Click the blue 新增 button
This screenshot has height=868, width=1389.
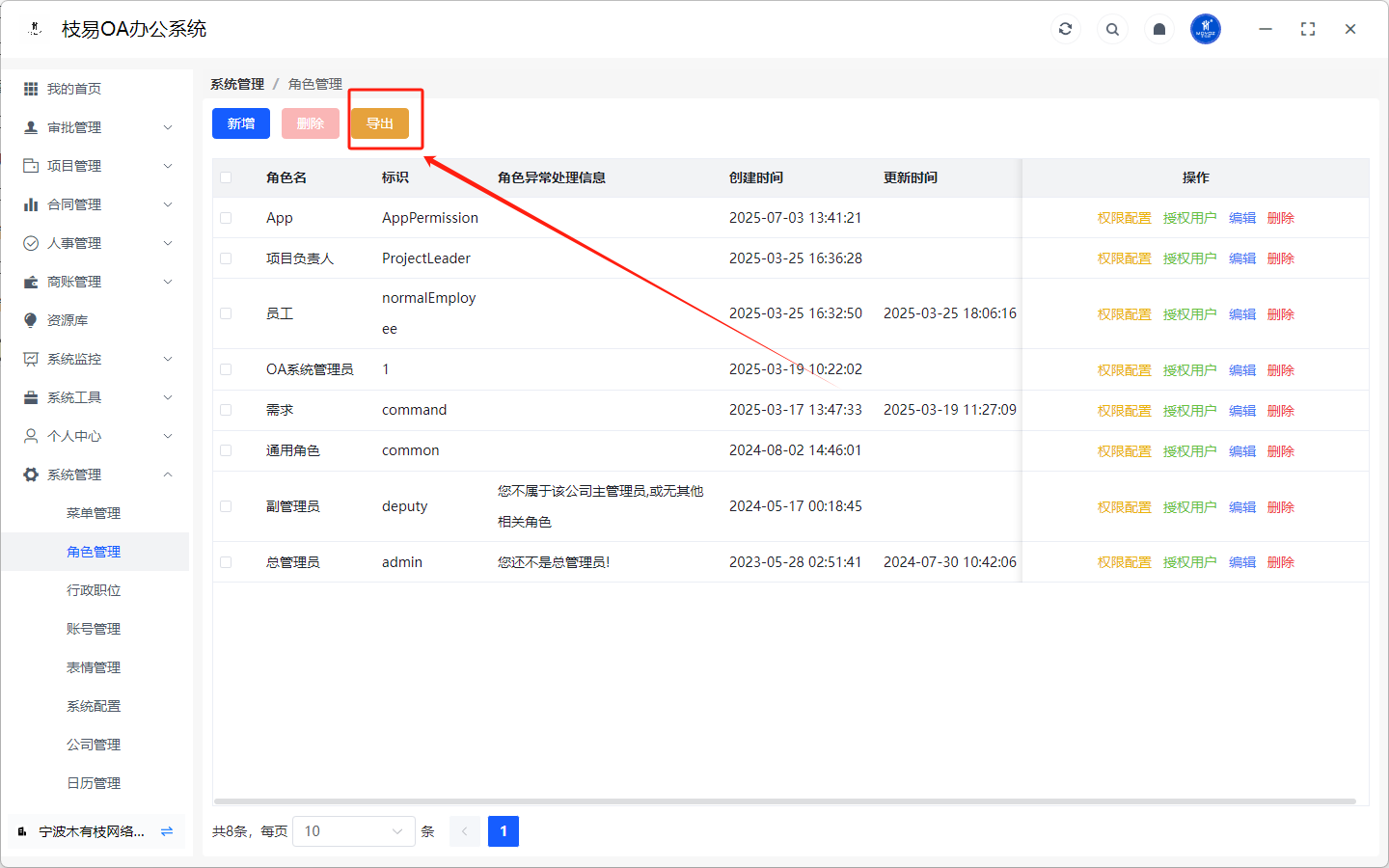pyautogui.click(x=241, y=123)
